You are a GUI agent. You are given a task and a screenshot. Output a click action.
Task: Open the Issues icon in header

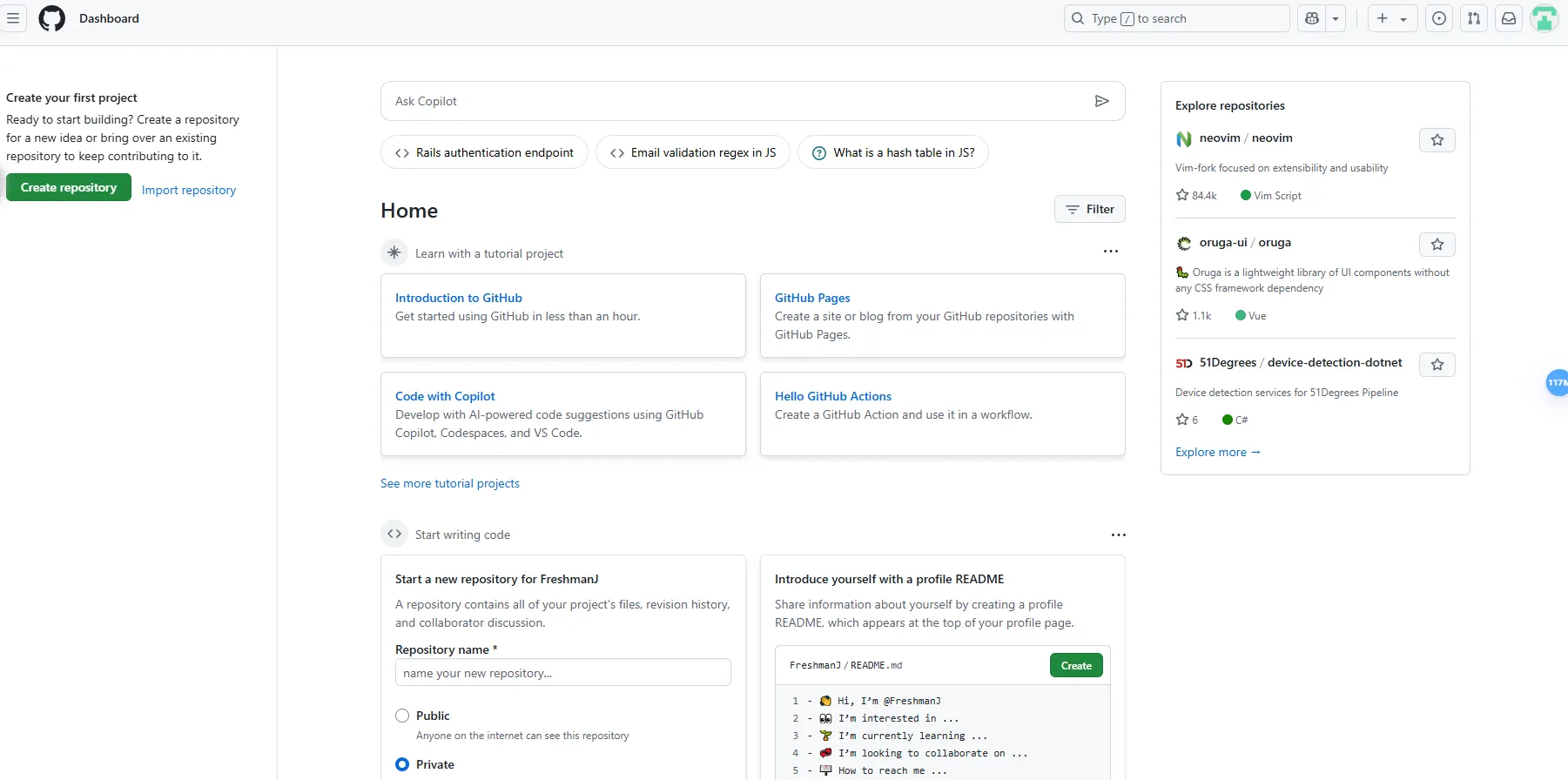tap(1439, 18)
